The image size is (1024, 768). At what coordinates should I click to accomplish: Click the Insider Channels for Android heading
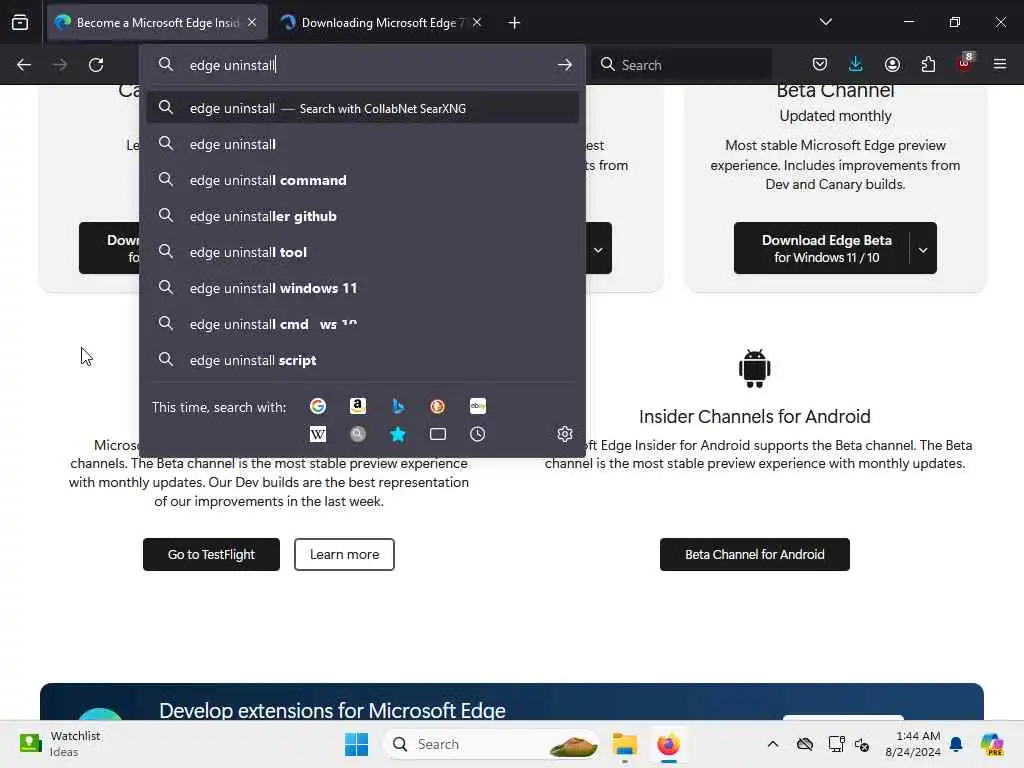[754, 417]
